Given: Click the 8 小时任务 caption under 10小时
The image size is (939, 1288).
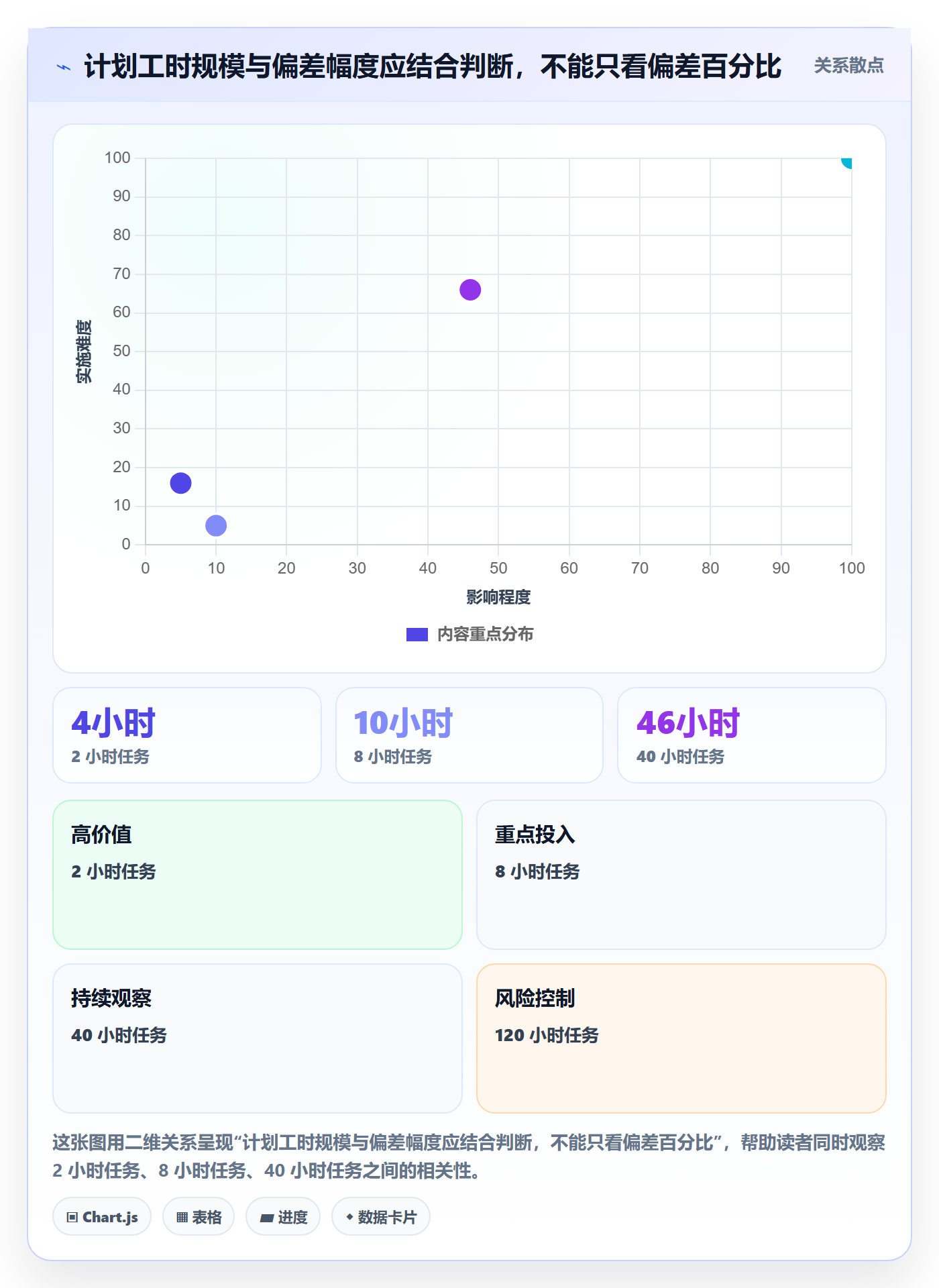Looking at the screenshot, I should pos(392,757).
